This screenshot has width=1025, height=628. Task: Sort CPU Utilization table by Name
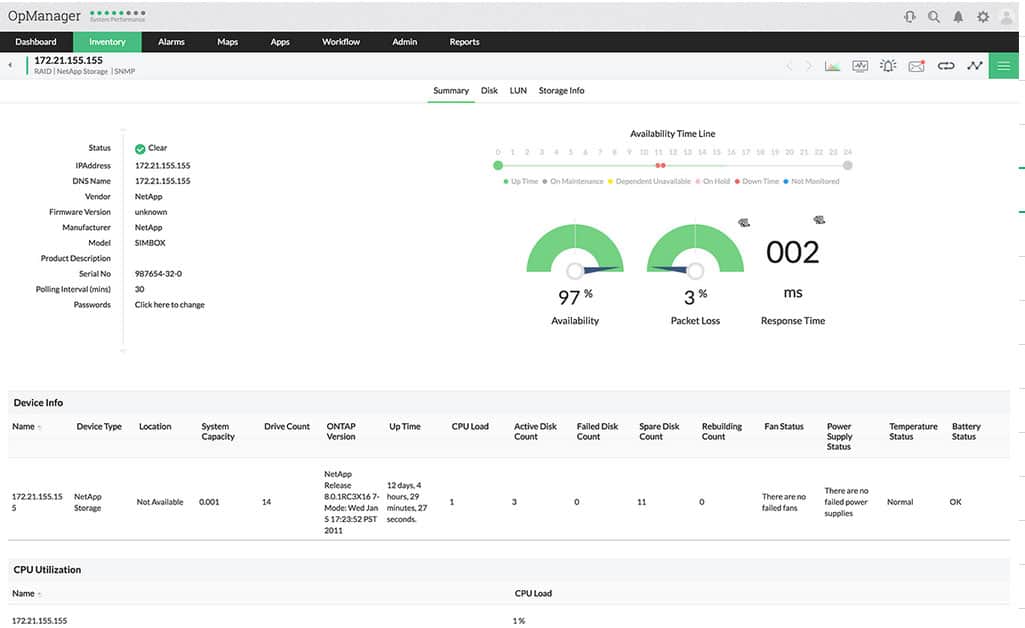point(26,594)
